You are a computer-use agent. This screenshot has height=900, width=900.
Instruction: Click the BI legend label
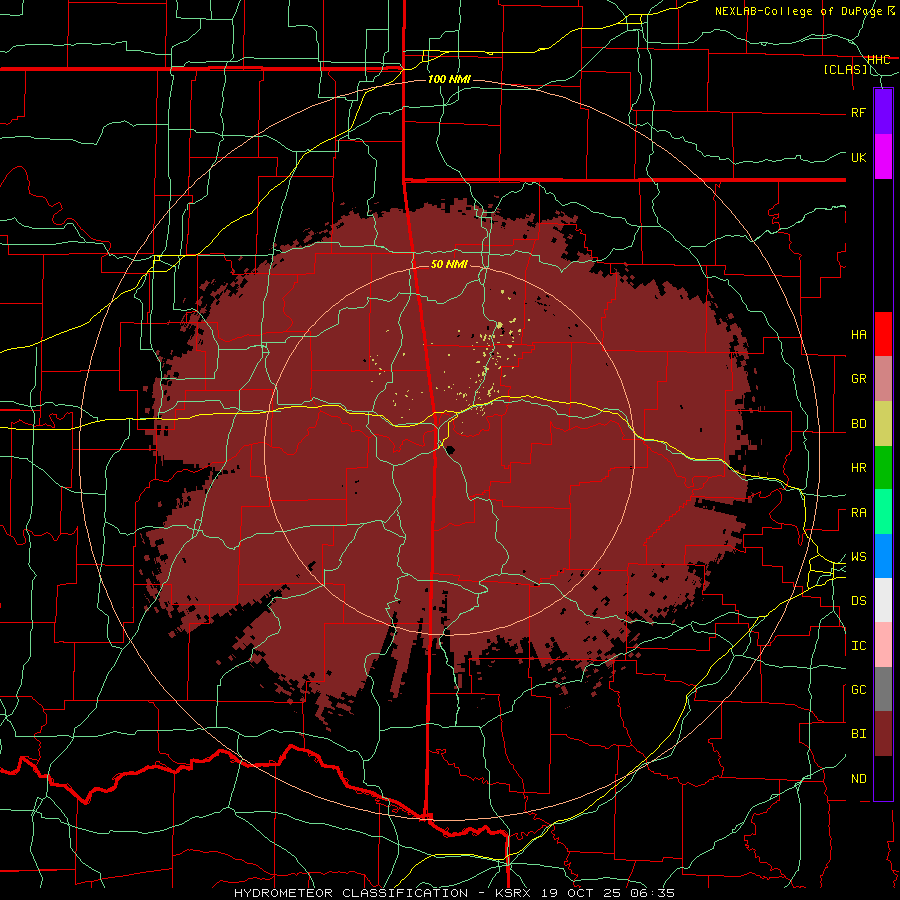pos(858,734)
